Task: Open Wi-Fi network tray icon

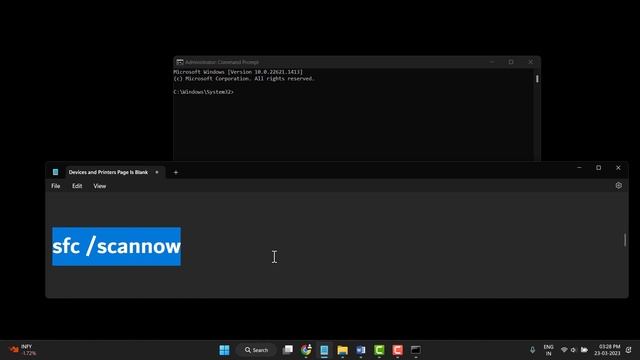Action: 564,350
